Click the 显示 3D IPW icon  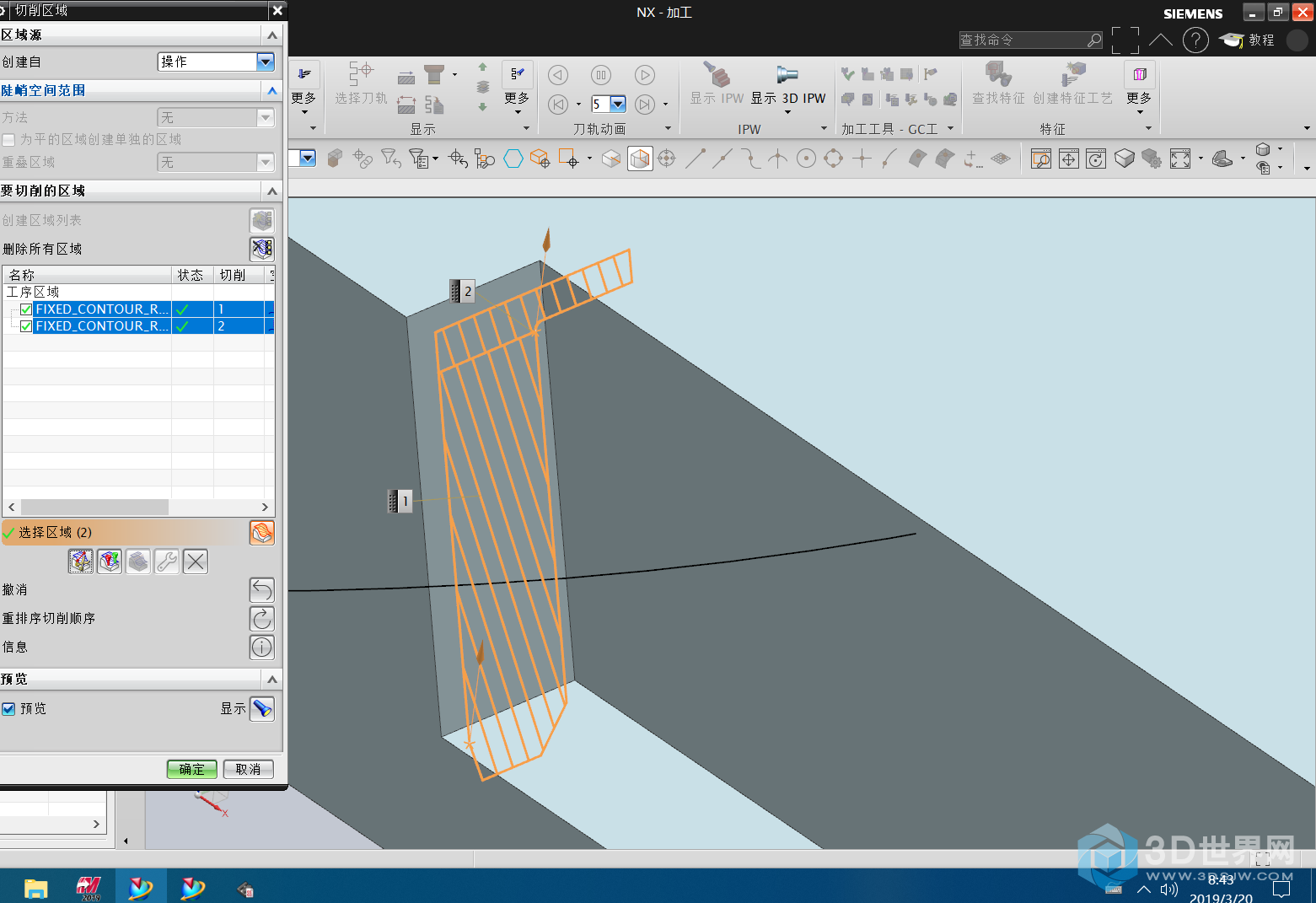787,75
